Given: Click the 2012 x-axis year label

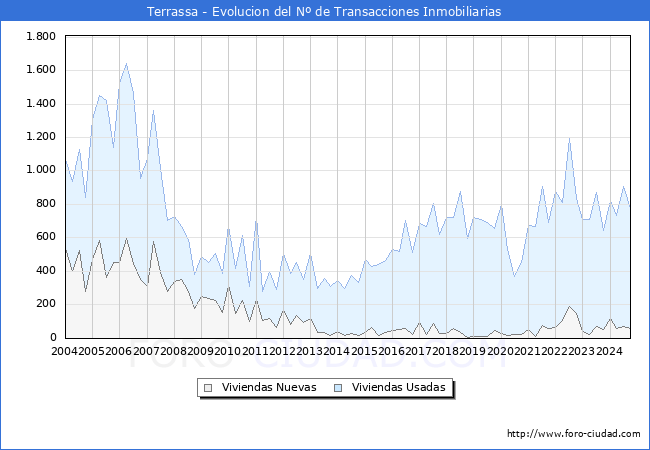Looking at the screenshot, I should pyautogui.click(x=282, y=351).
